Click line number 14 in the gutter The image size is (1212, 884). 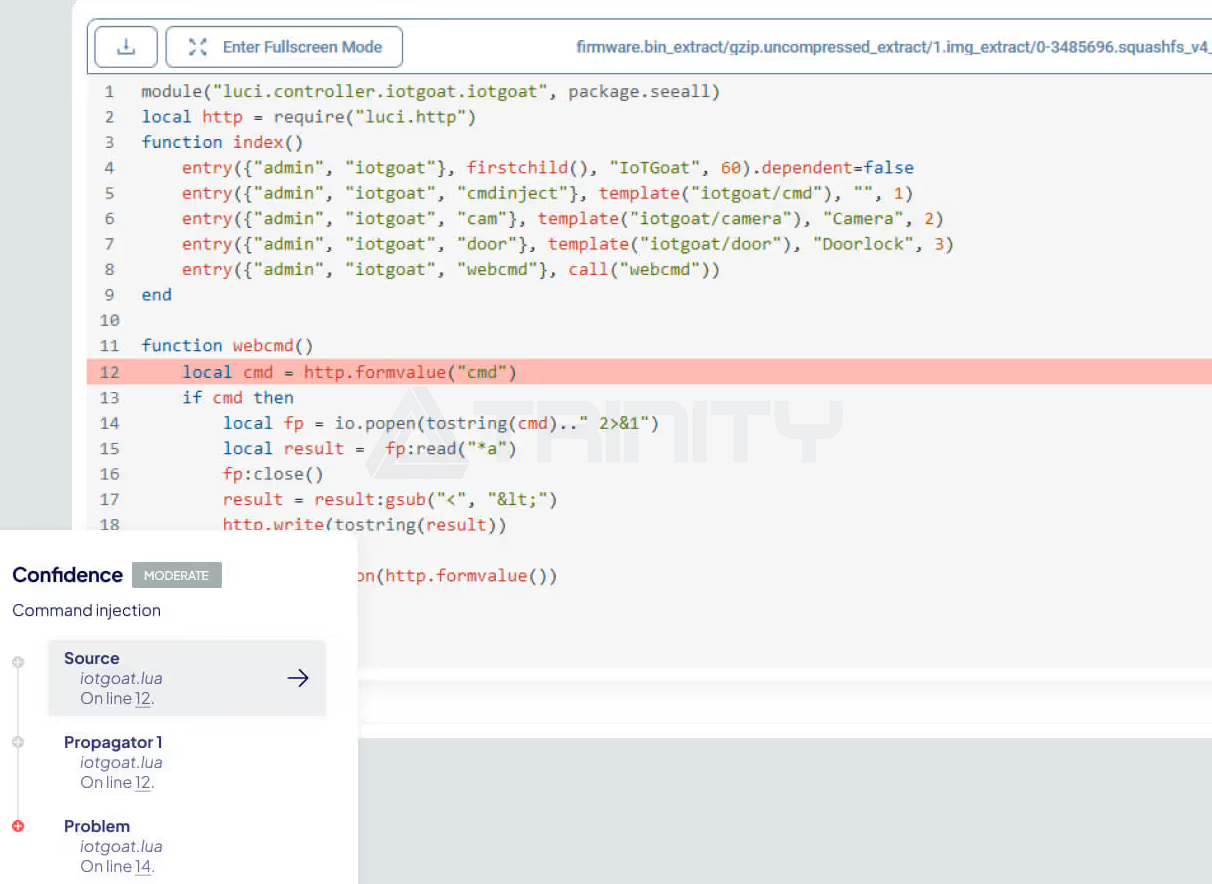110,423
